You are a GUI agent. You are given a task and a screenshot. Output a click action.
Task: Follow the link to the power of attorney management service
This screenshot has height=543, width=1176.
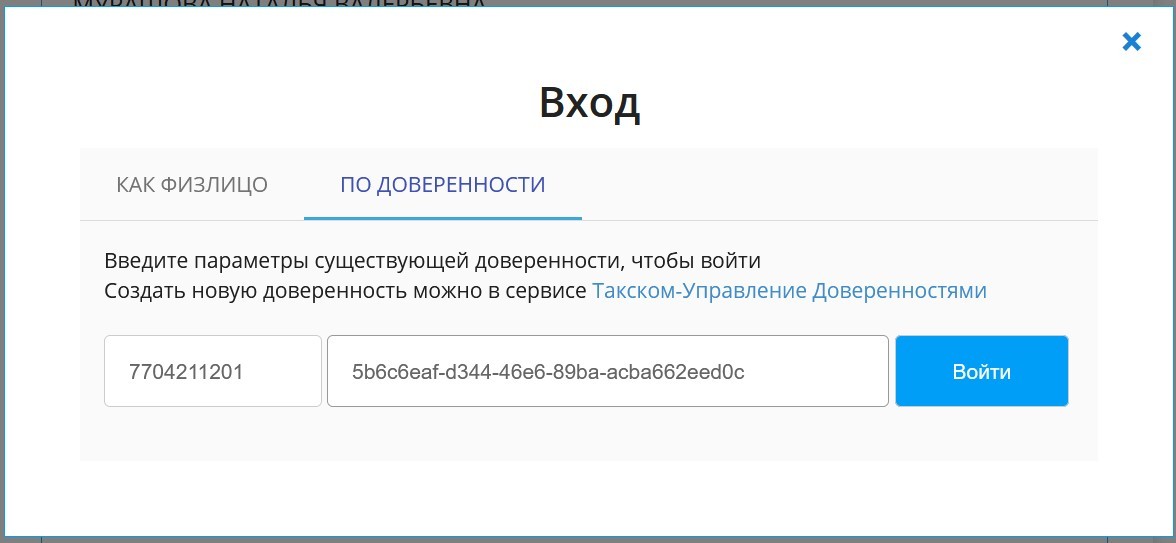[x=789, y=291]
